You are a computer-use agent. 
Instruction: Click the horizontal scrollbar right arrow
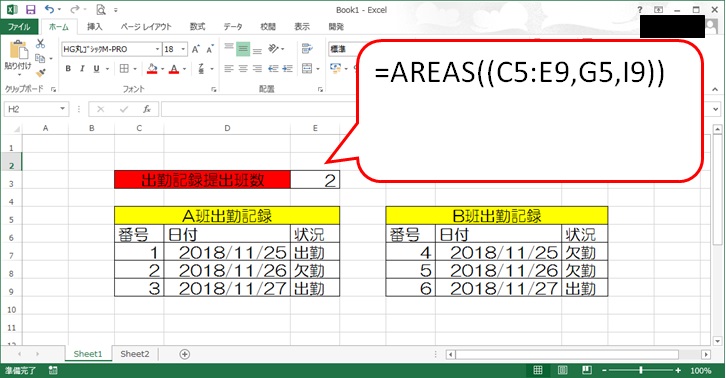coord(705,354)
